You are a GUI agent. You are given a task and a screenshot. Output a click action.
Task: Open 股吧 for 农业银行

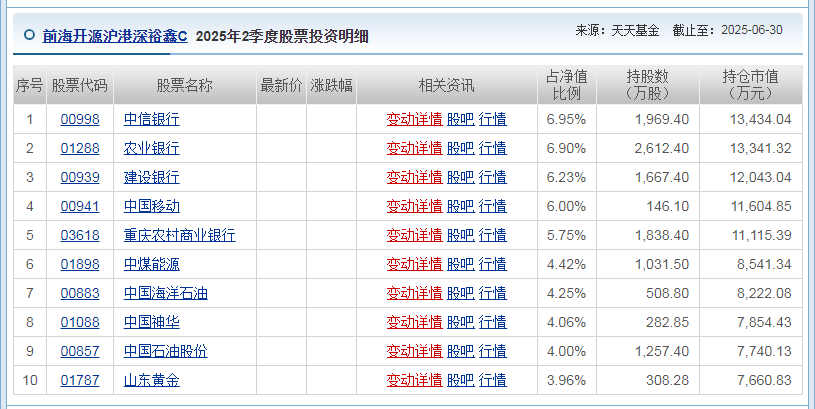[x=461, y=149]
